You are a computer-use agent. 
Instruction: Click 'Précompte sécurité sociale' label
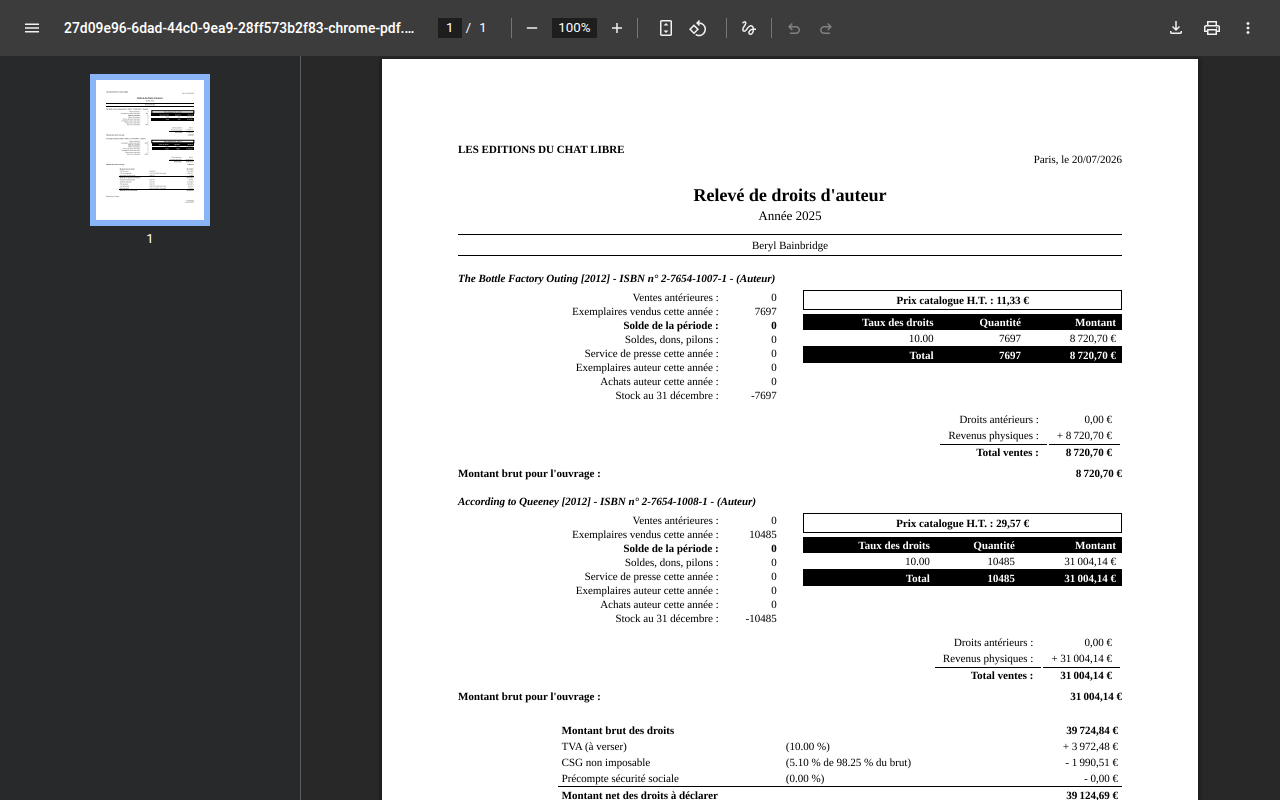click(620, 778)
